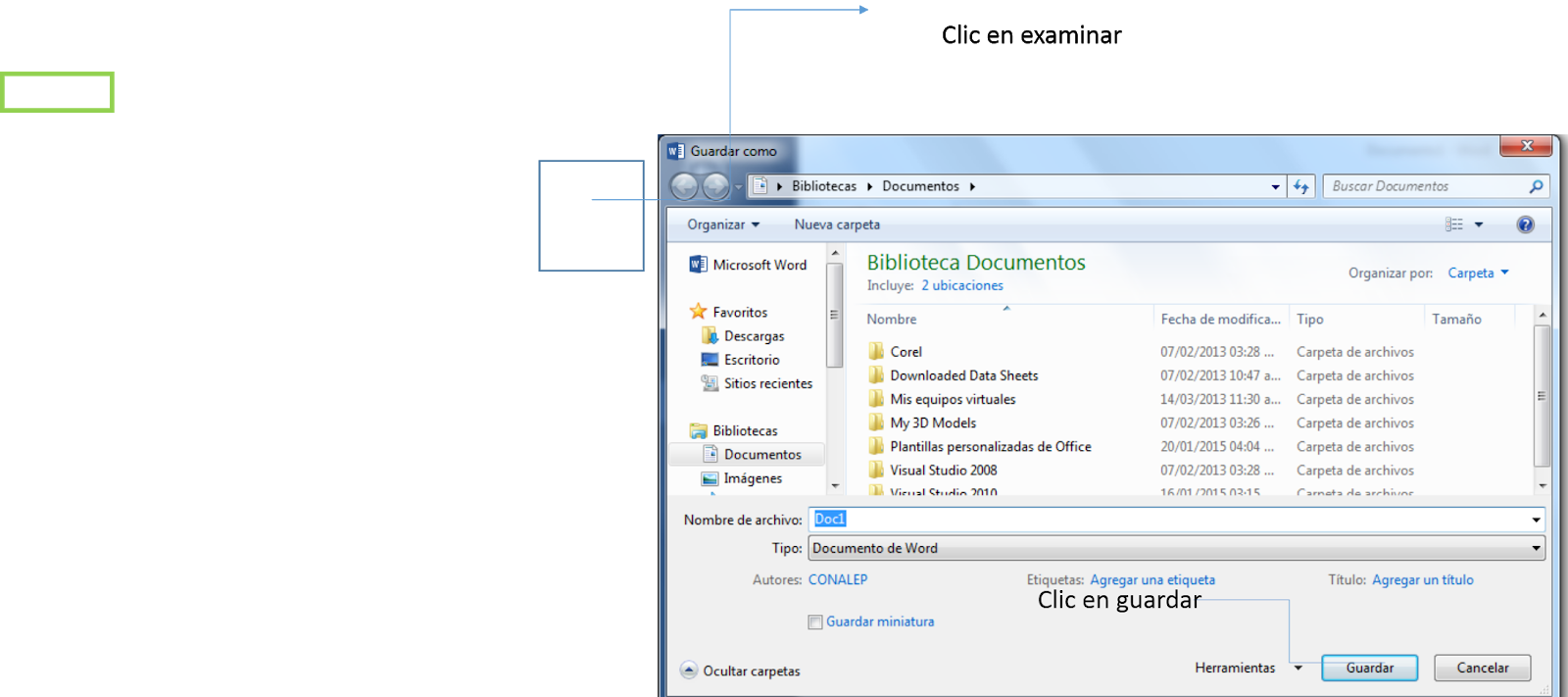Click Agregar un título link

pyautogui.click(x=1422, y=579)
